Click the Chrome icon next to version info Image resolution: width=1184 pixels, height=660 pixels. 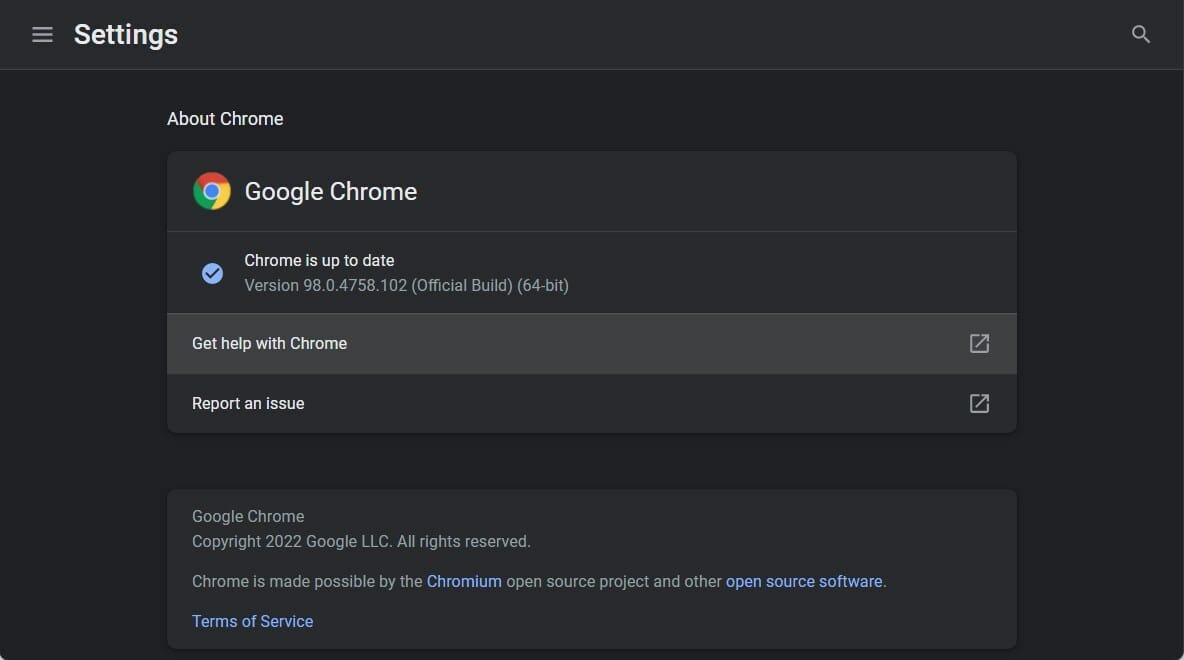pos(211,190)
